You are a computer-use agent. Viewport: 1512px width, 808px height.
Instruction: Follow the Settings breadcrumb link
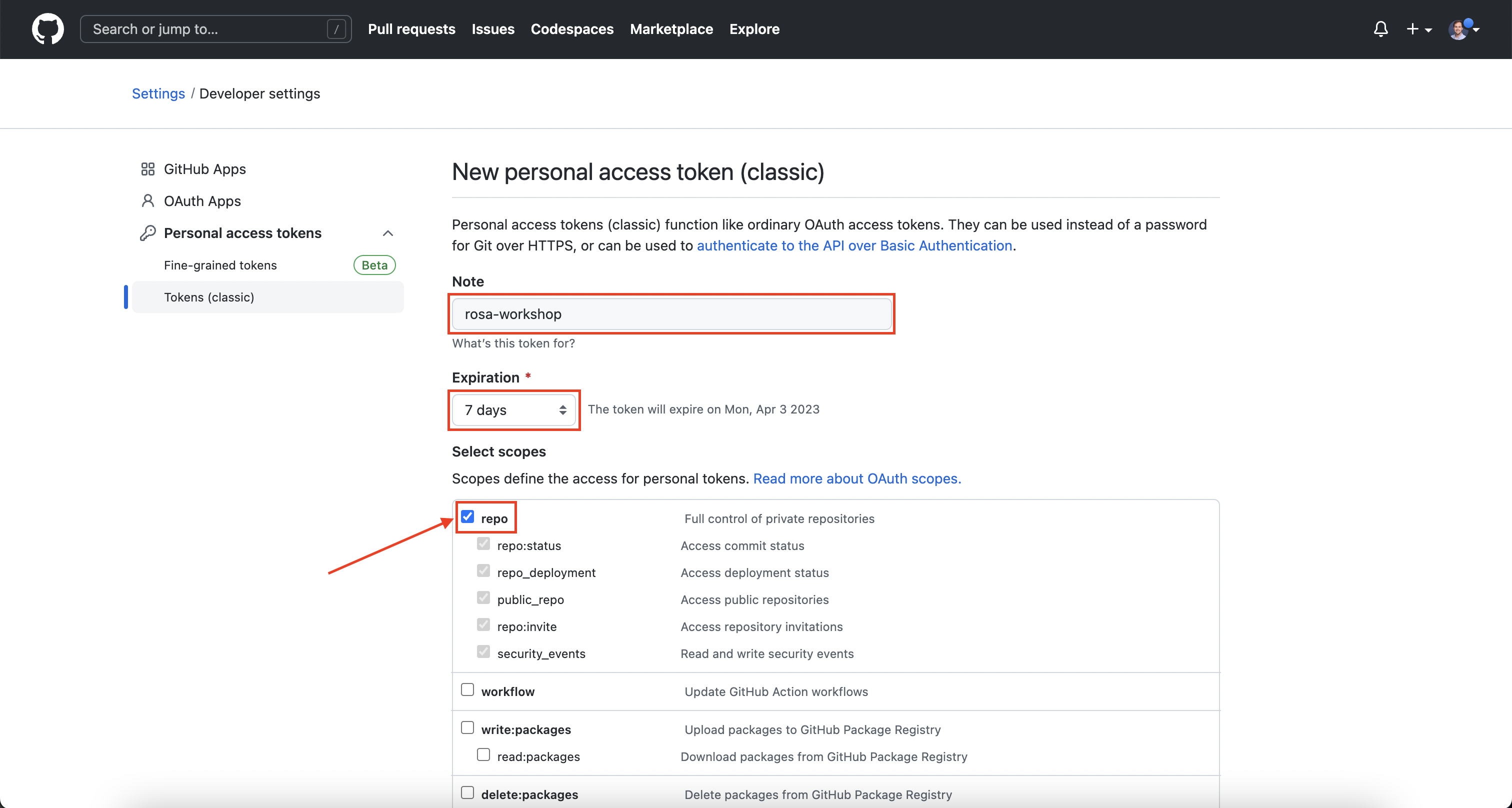(x=158, y=93)
